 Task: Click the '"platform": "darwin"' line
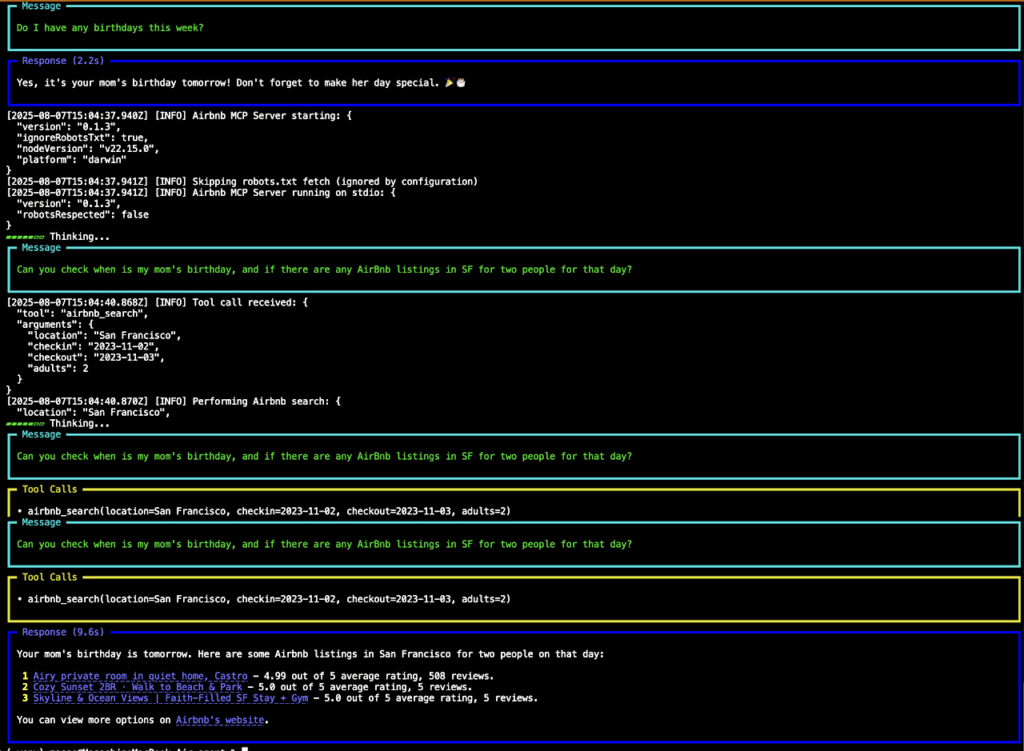71,159
